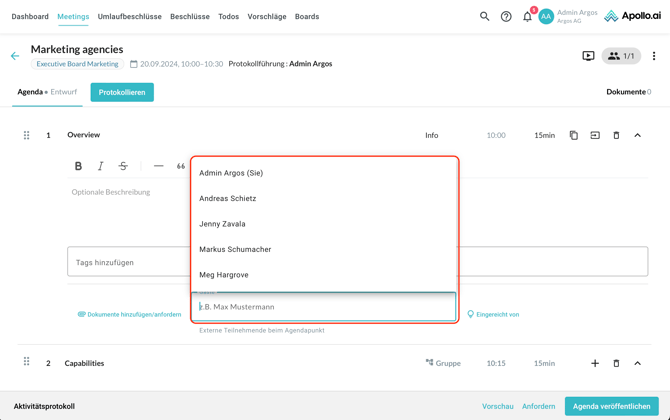Open the notifications bell
670x420 pixels.
(527, 16)
